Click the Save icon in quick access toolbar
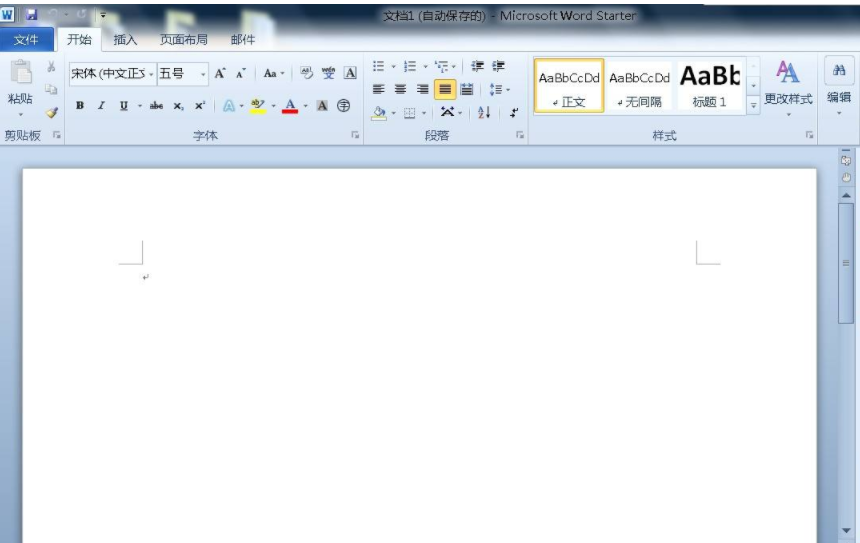This screenshot has height=543, width=860. tap(31, 14)
